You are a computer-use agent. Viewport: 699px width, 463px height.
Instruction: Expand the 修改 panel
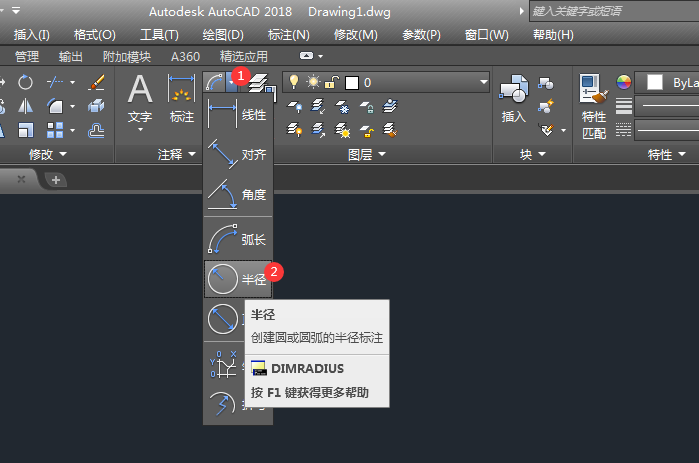point(48,154)
